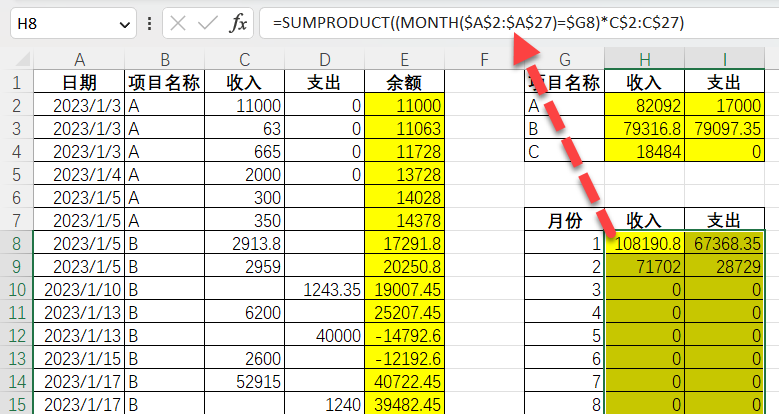Select column A header
This screenshot has width=779, height=414.
79,60
